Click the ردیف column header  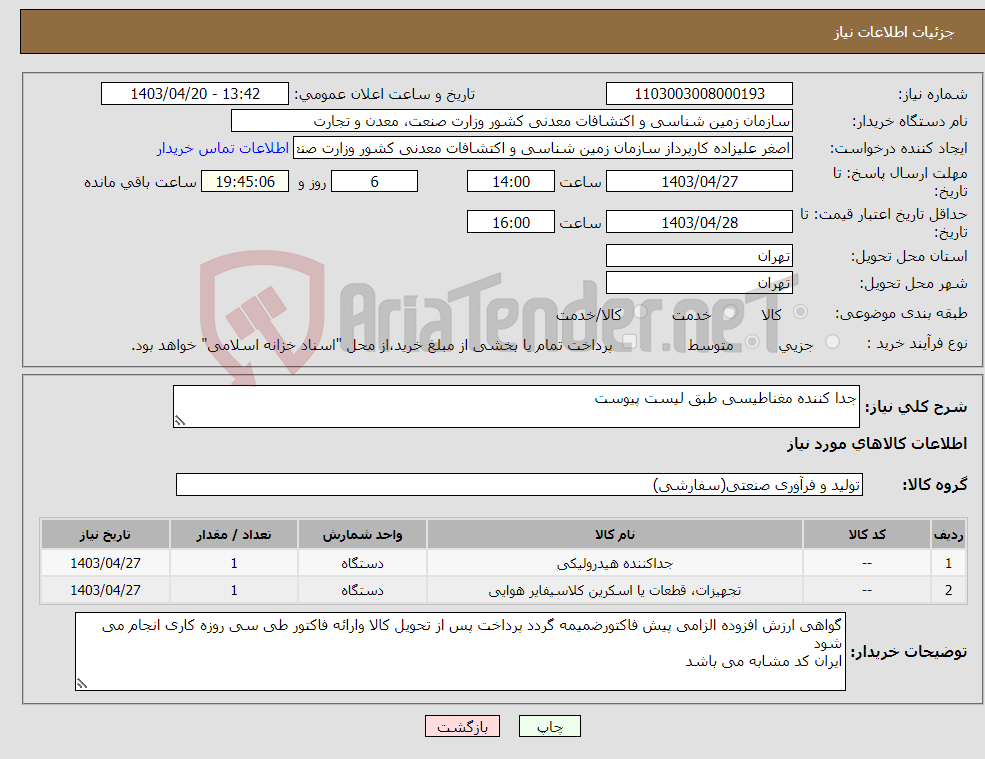pos(949,534)
